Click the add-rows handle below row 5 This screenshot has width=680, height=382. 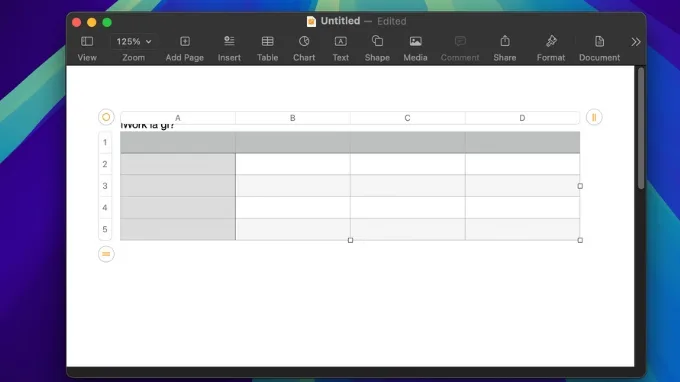pos(106,254)
